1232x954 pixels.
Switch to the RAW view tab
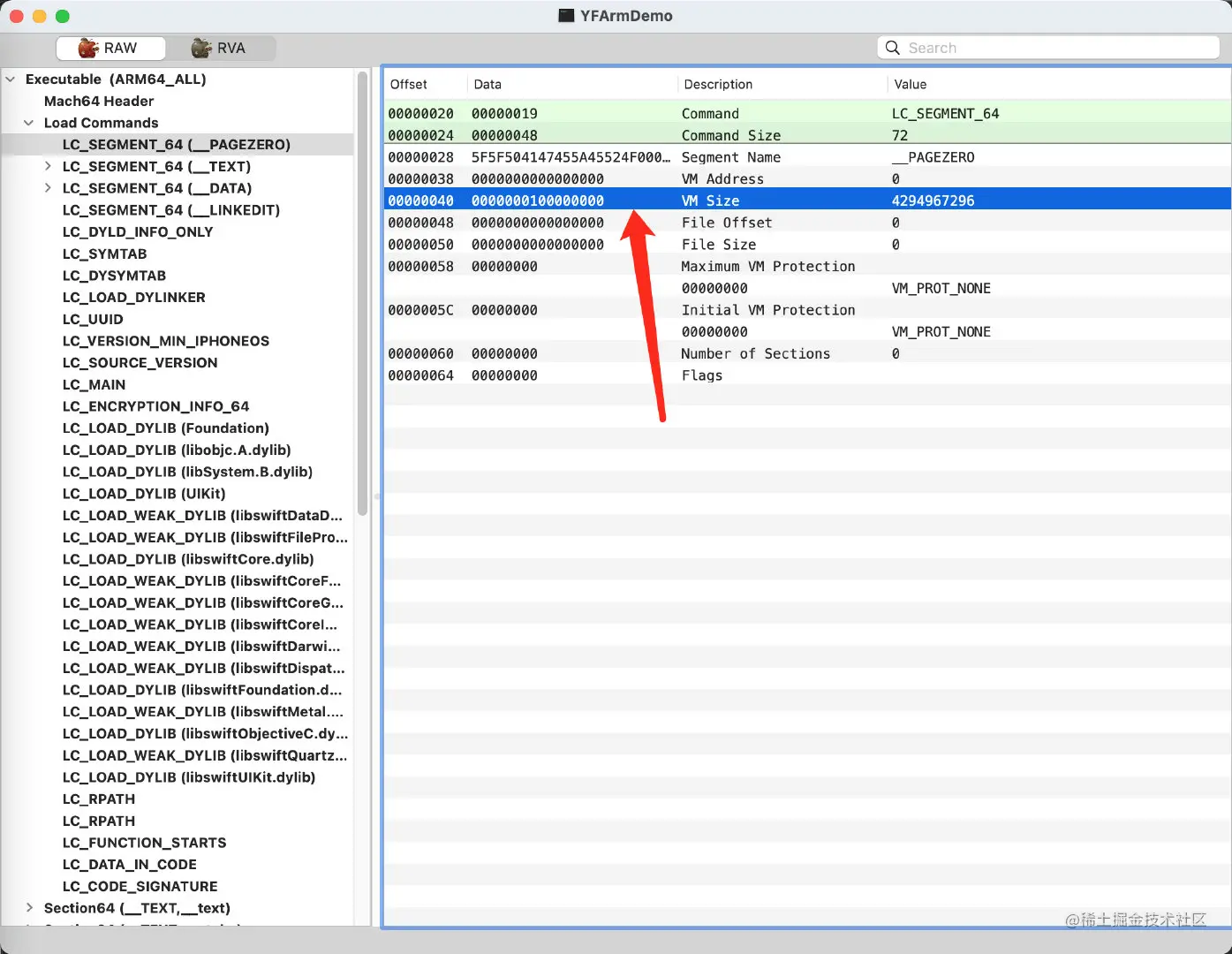[x=110, y=48]
